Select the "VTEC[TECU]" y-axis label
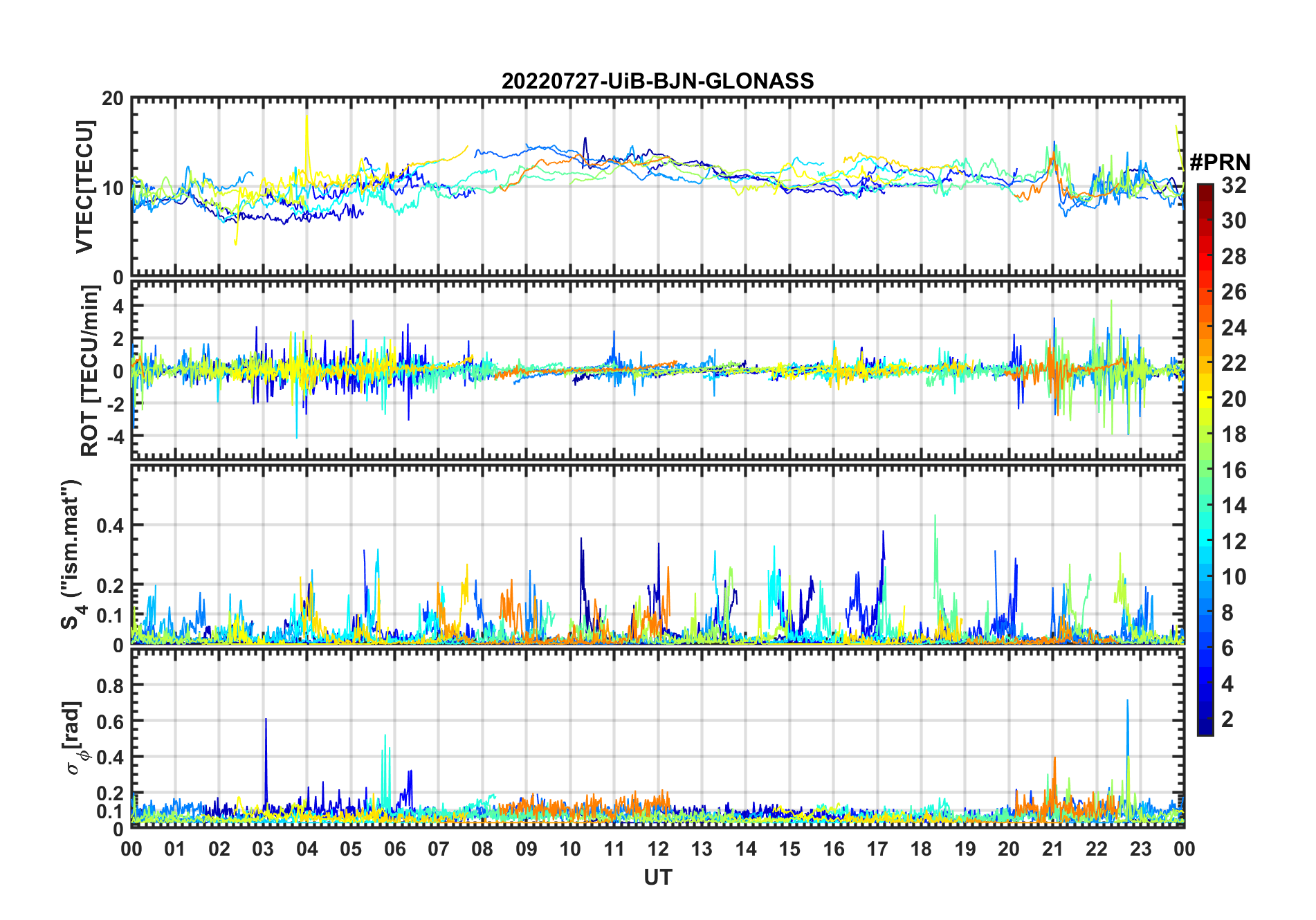The image size is (1316, 920). (x=85, y=187)
